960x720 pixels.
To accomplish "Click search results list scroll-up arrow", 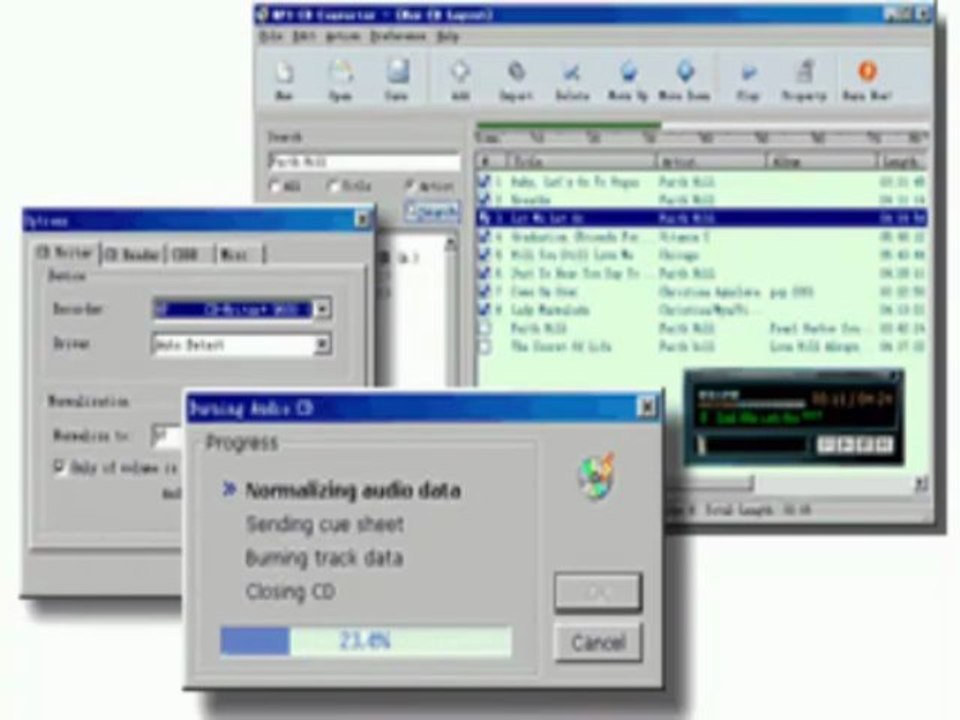I will click(x=450, y=244).
